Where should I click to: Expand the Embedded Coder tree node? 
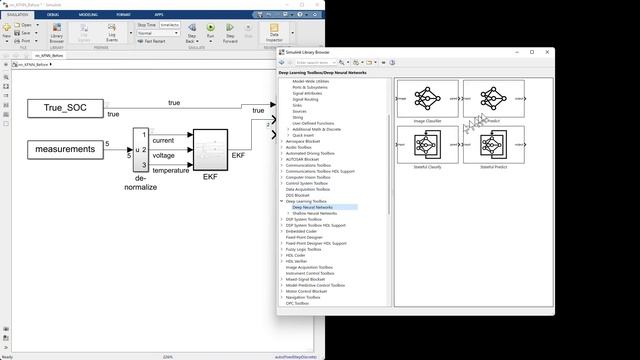click(x=282, y=231)
